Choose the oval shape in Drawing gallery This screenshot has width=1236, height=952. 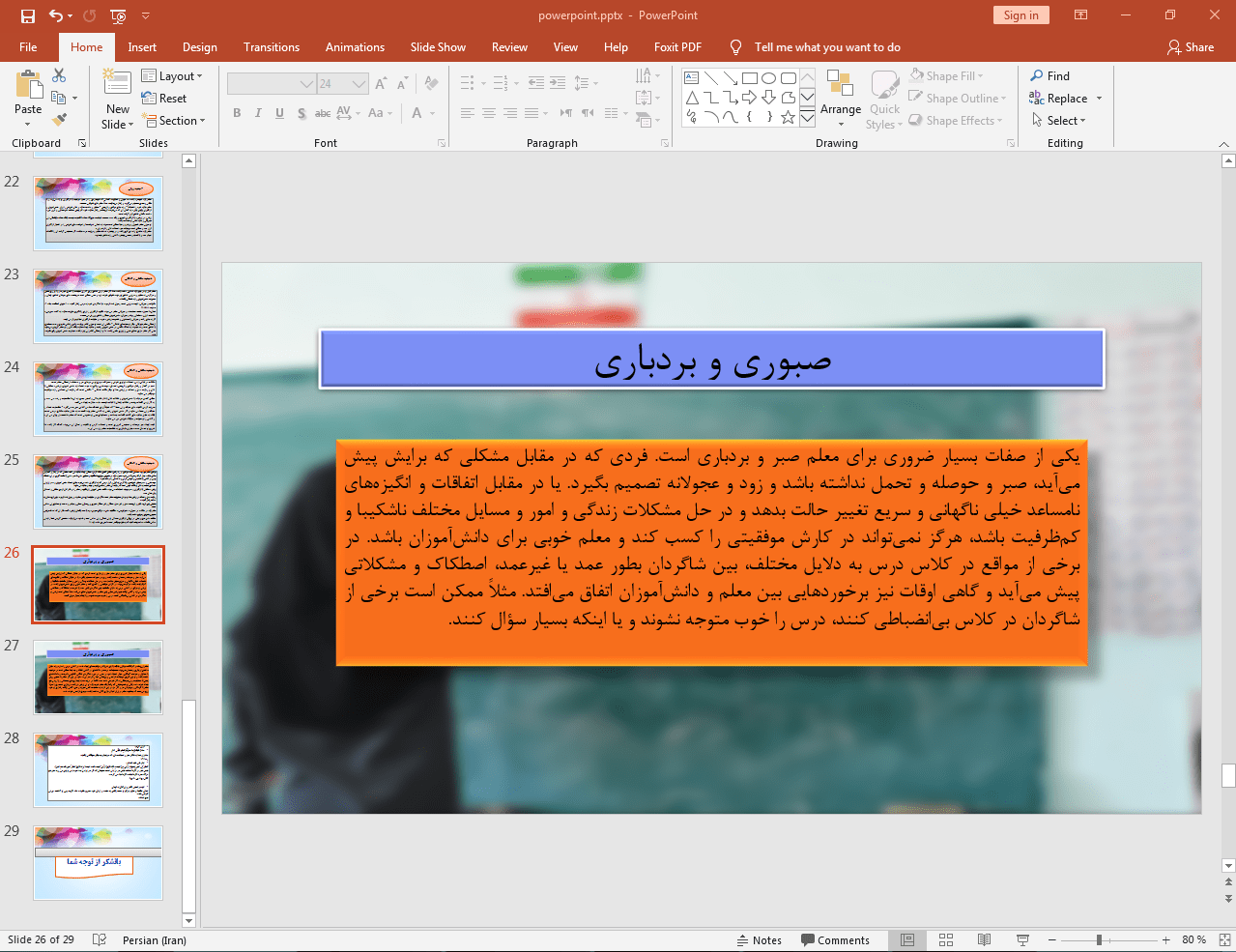pos(769,78)
